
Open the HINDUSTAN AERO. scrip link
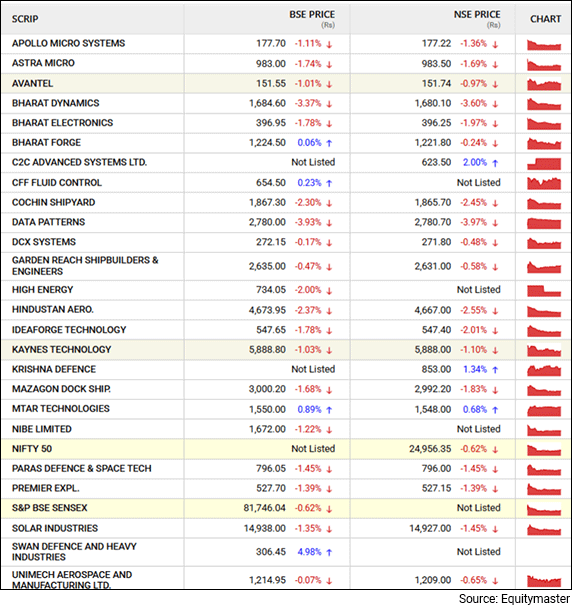(x=53, y=310)
